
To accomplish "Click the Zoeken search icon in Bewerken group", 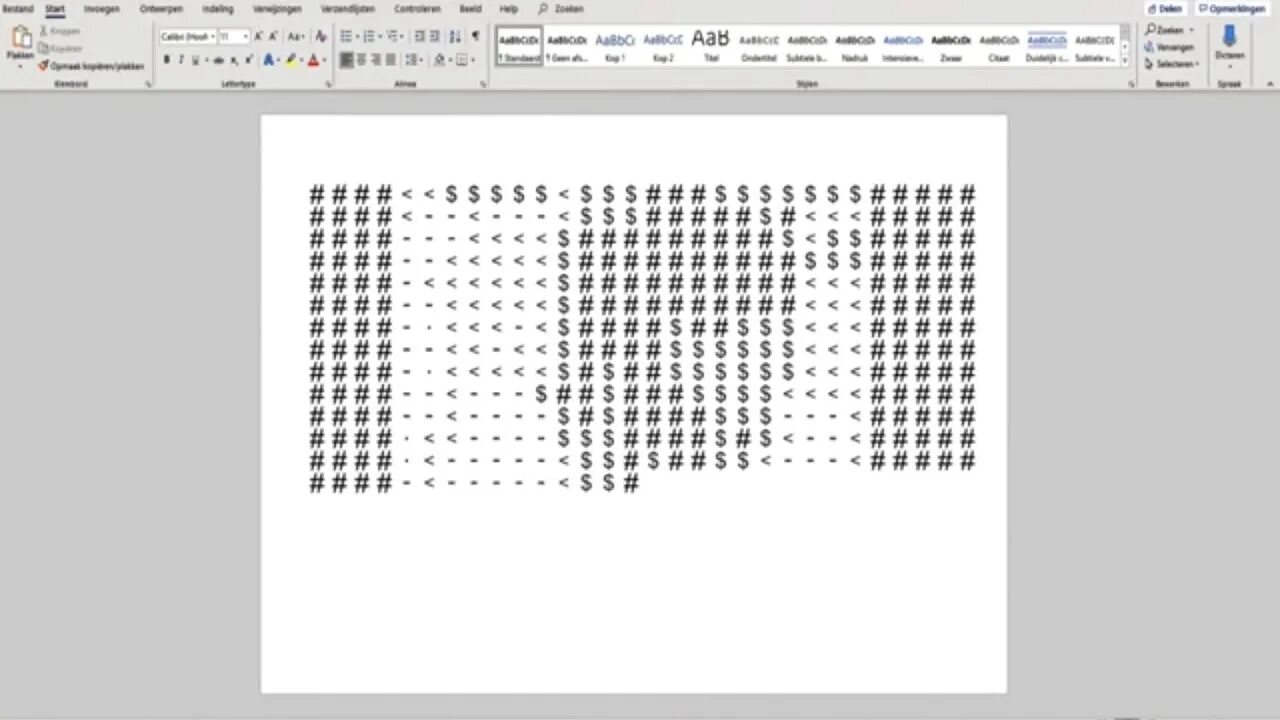I will (x=1151, y=31).
